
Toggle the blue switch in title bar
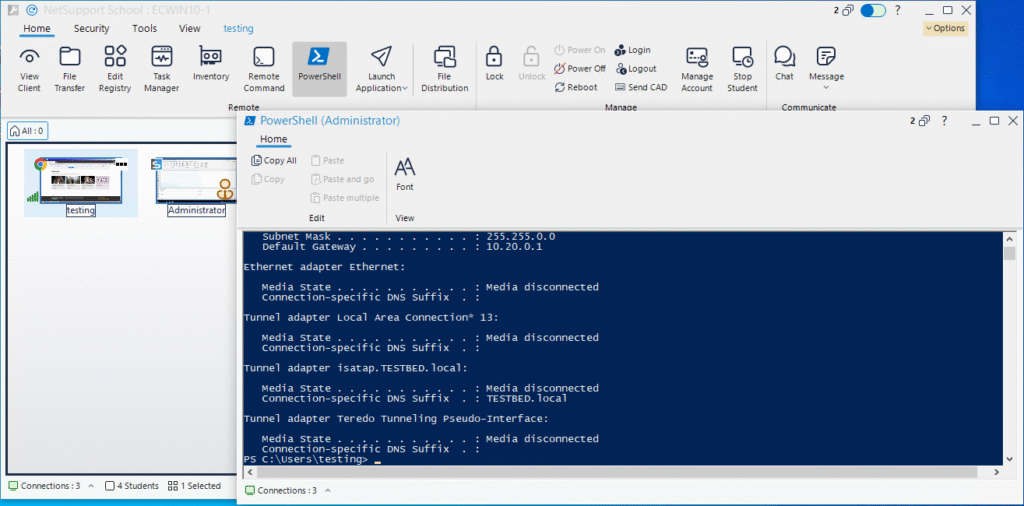[872, 10]
